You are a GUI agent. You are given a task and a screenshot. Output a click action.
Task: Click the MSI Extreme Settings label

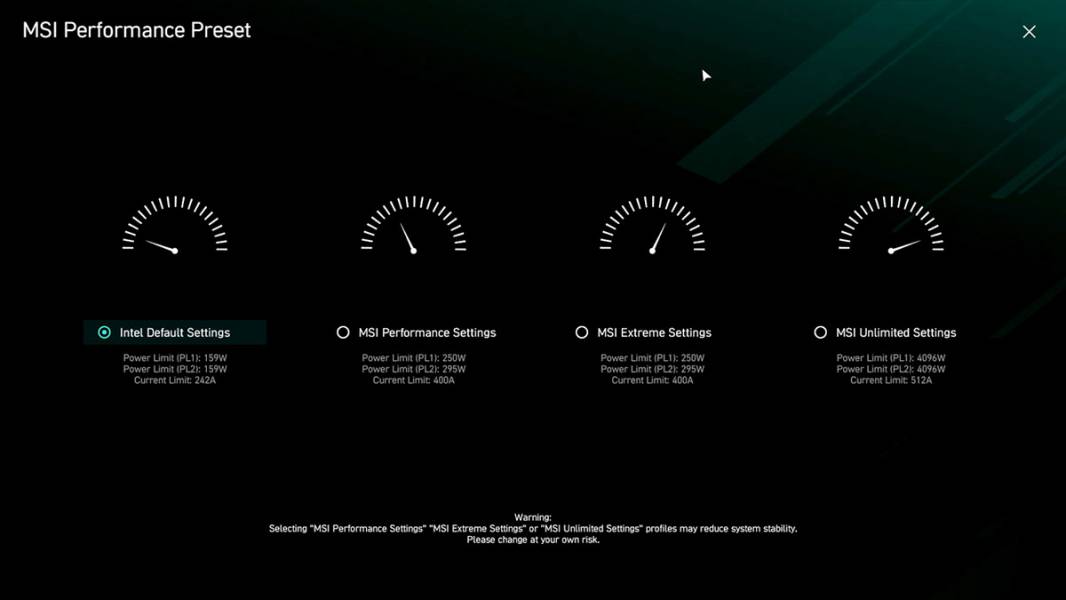tap(654, 332)
